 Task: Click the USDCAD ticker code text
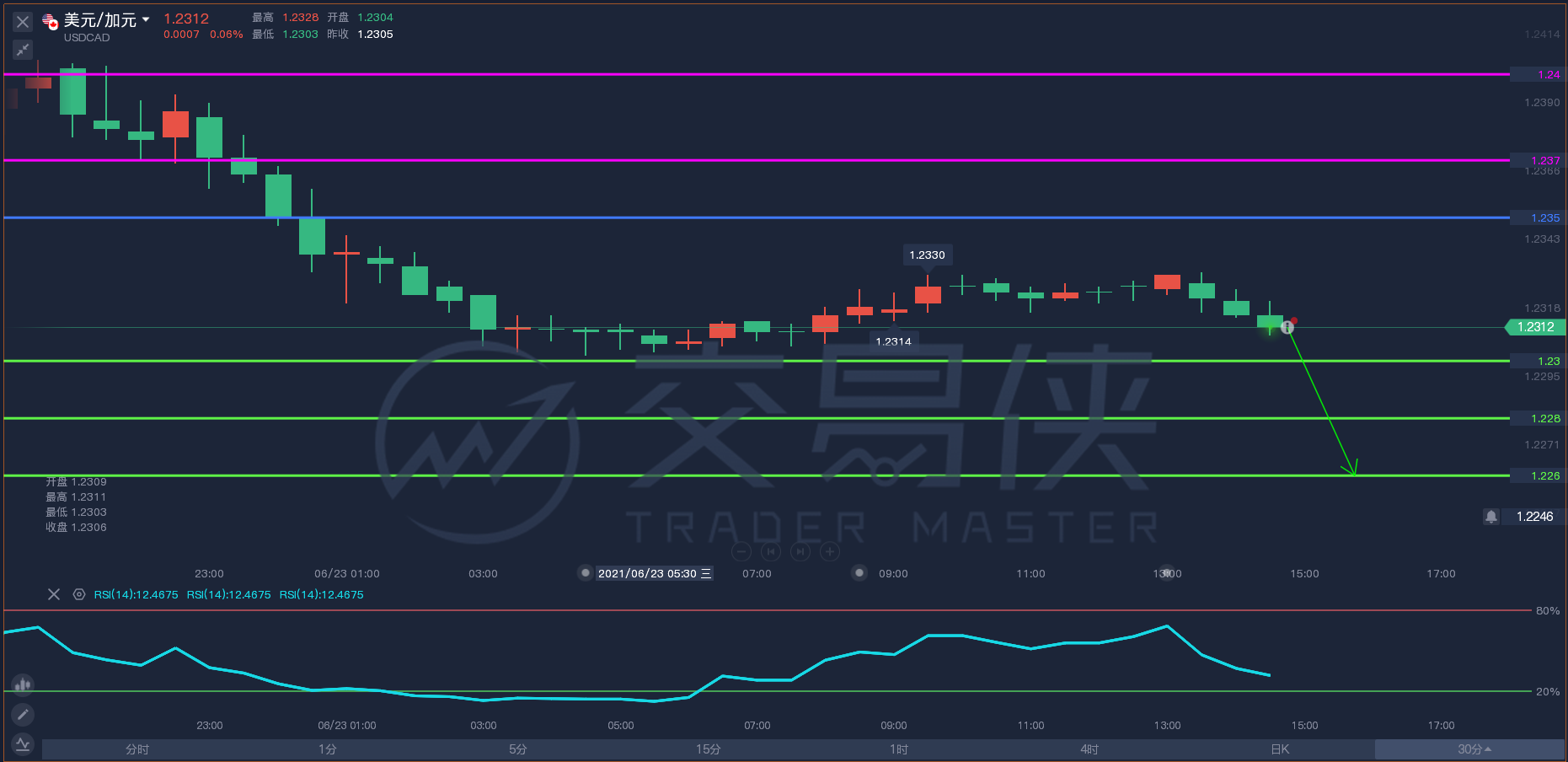(x=87, y=37)
